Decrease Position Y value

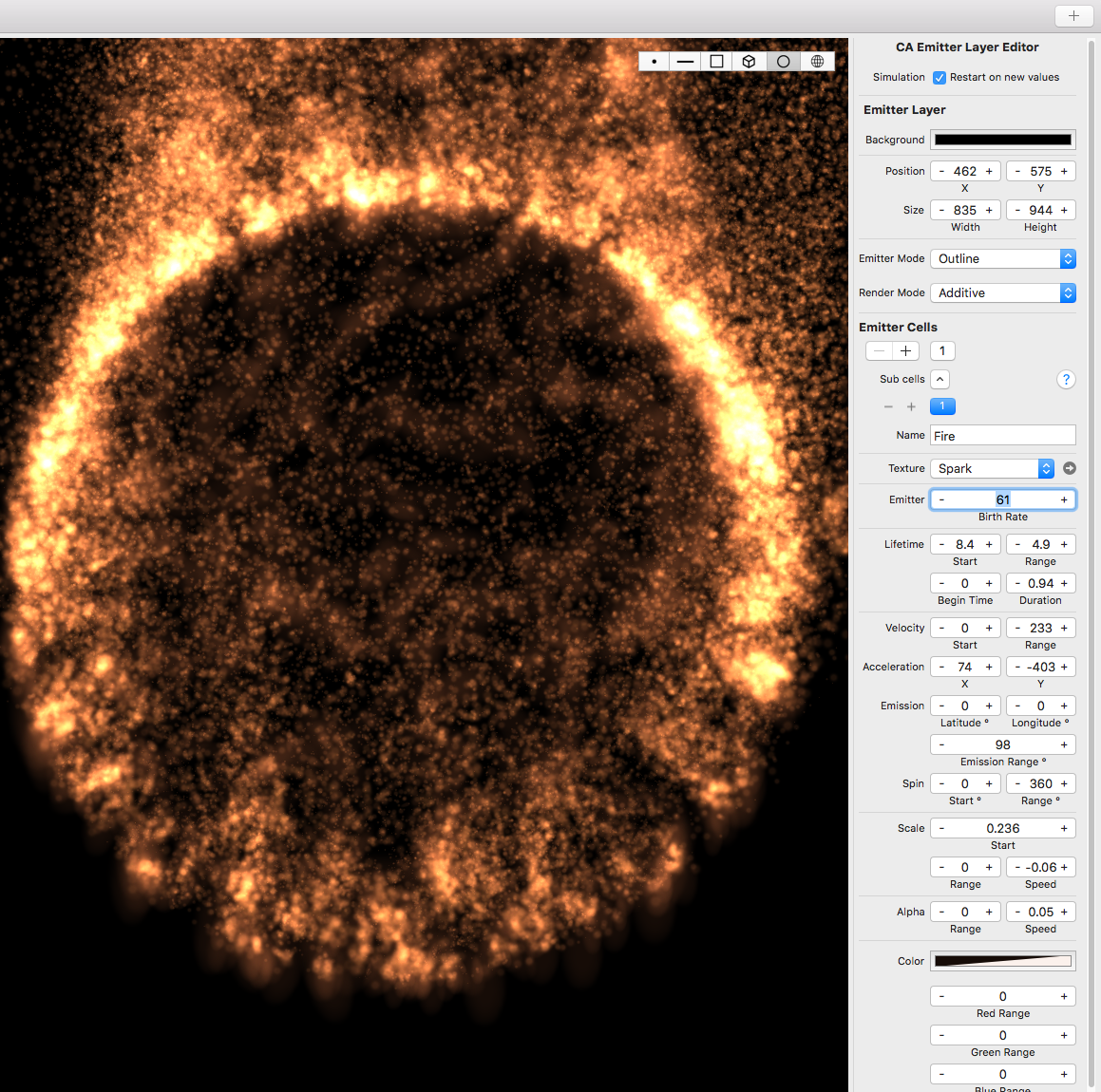coord(1017,171)
